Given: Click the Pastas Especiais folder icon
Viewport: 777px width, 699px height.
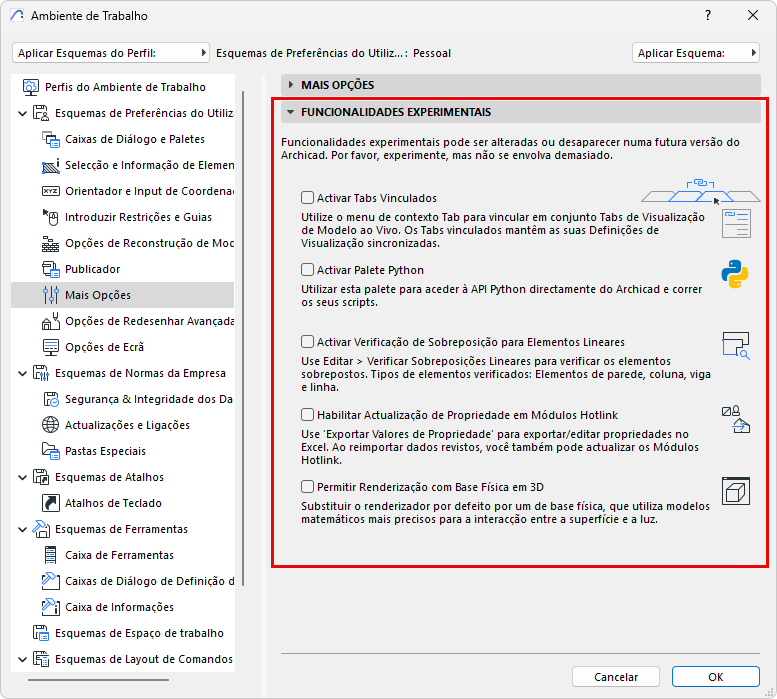Looking at the screenshot, I should coord(51,451).
